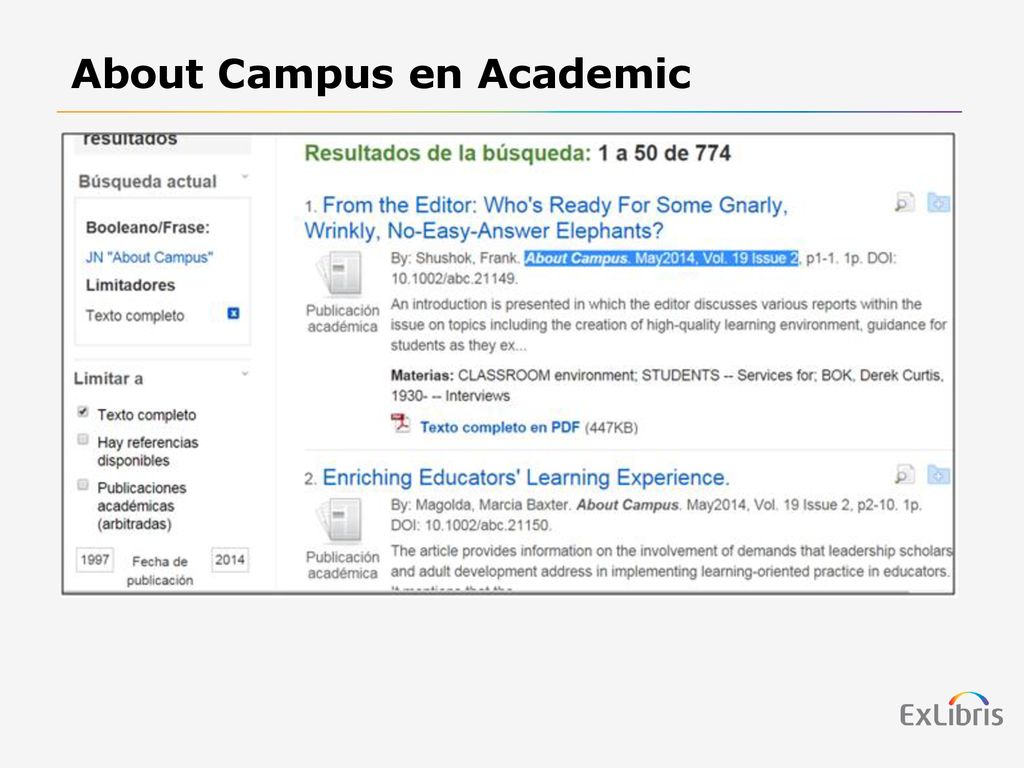Collapse Búsqueda actual section arrow
Screen dimensions: 1024x768
point(245,177)
